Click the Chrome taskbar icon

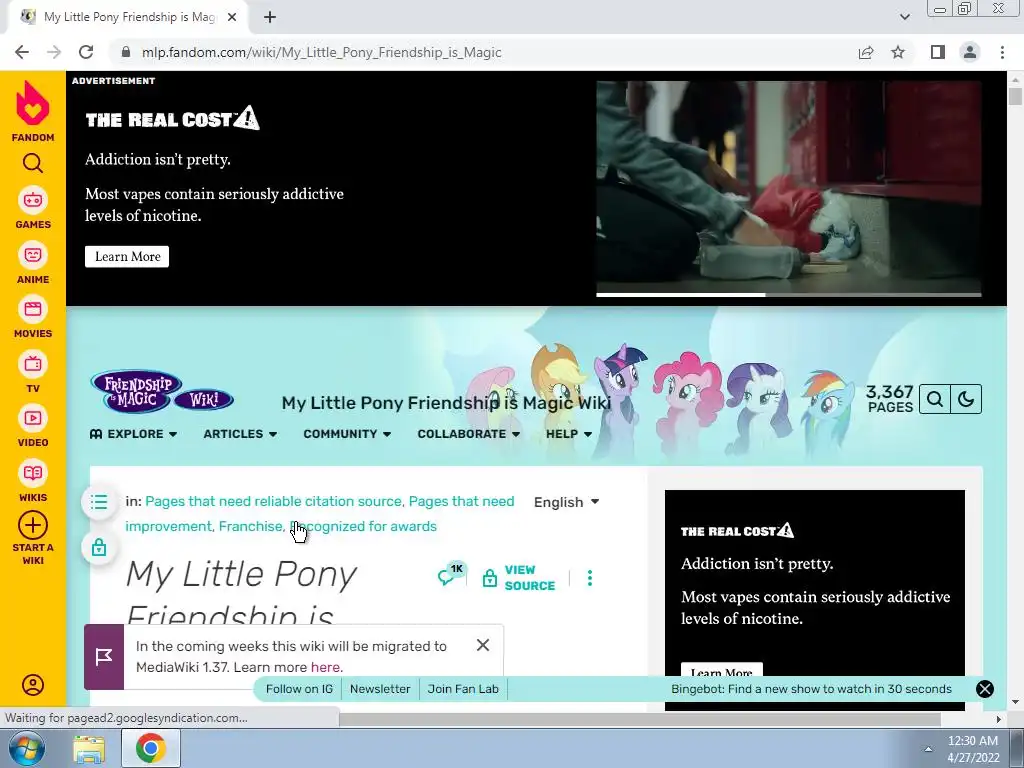click(150, 749)
